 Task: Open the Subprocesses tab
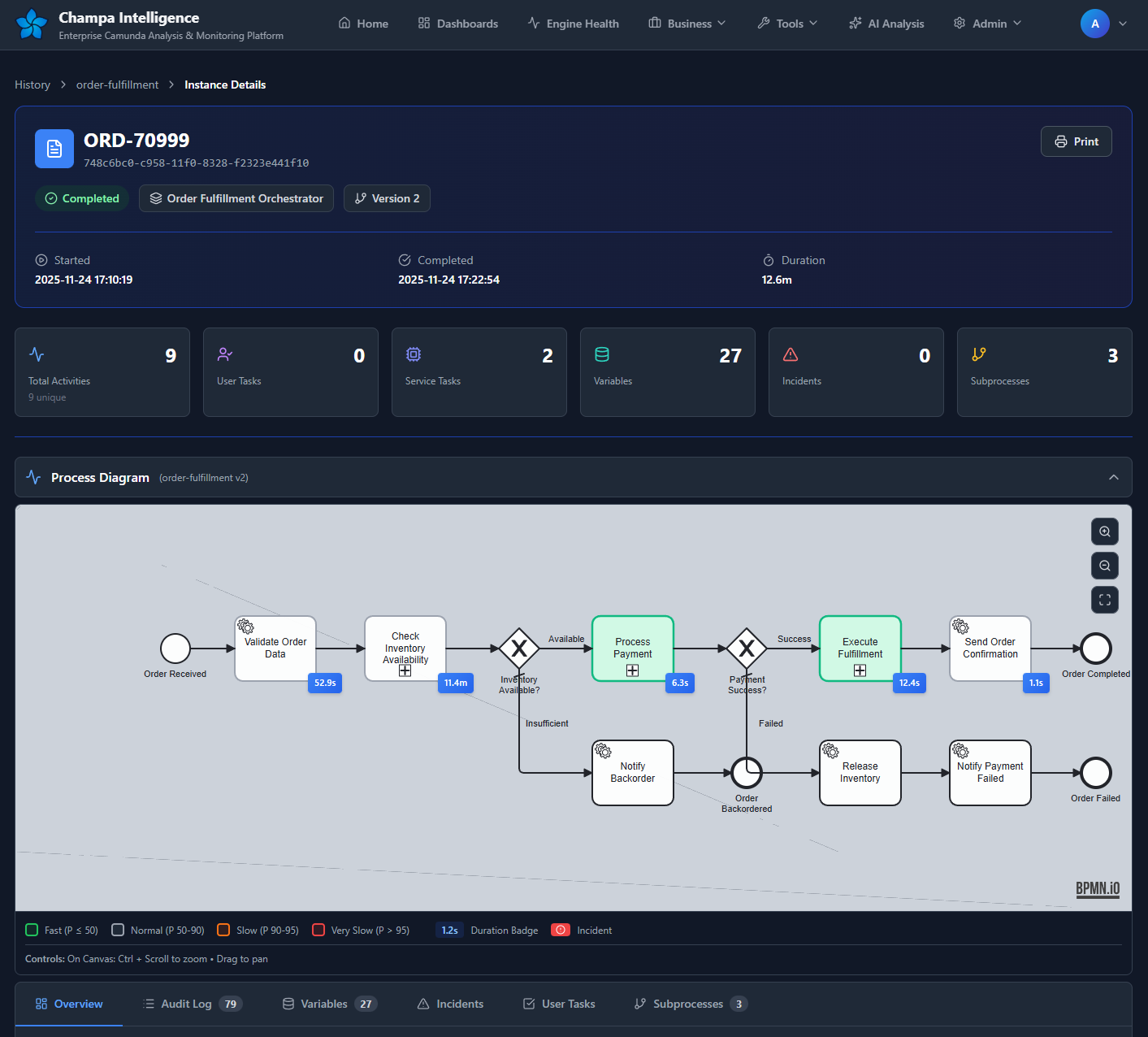tap(689, 1004)
